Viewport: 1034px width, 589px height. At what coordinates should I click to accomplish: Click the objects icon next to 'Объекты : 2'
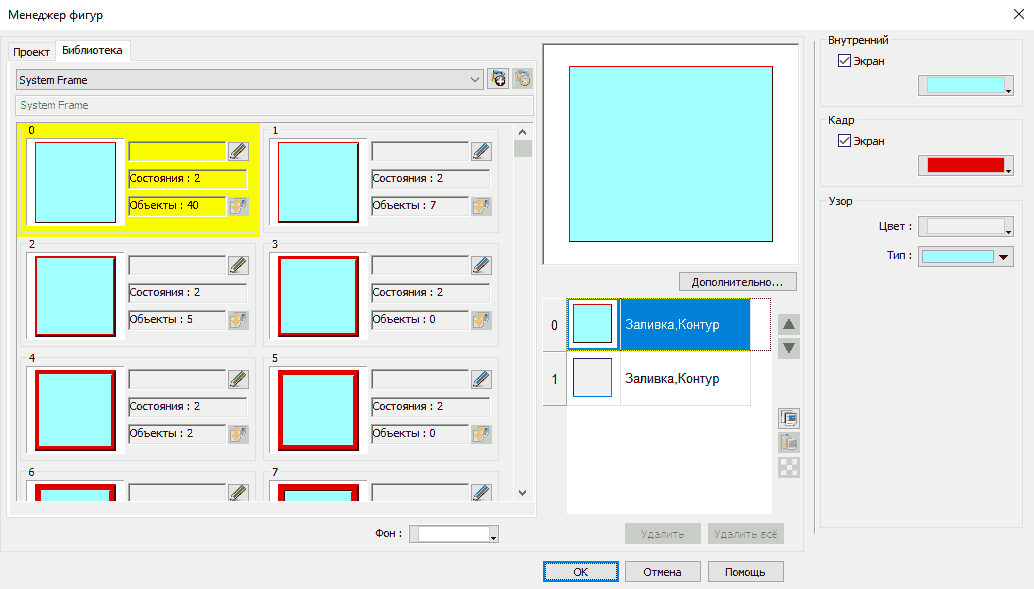(238, 434)
